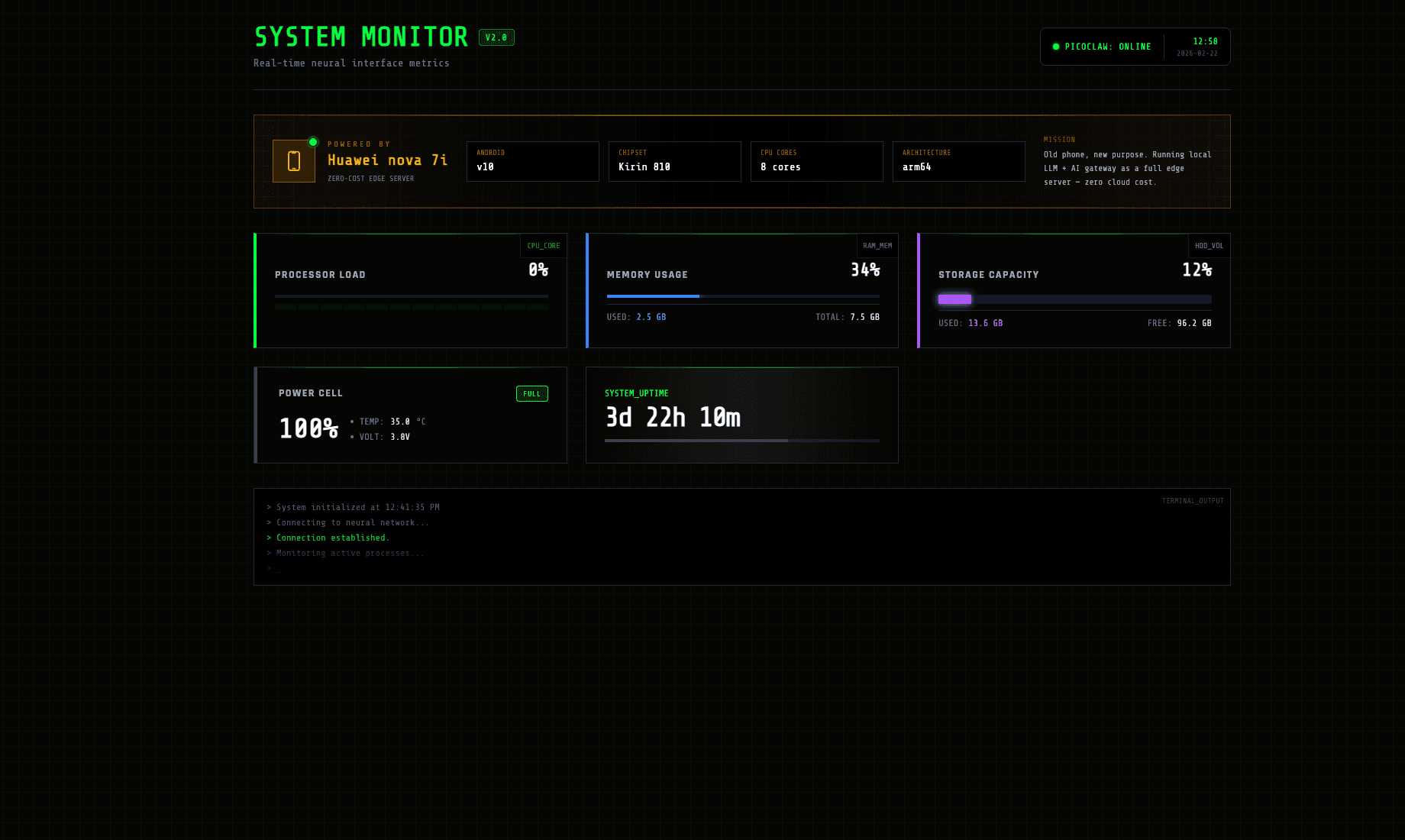Click the Memory Usage progress bar
The width and height of the screenshot is (1405, 840).
point(741,296)
